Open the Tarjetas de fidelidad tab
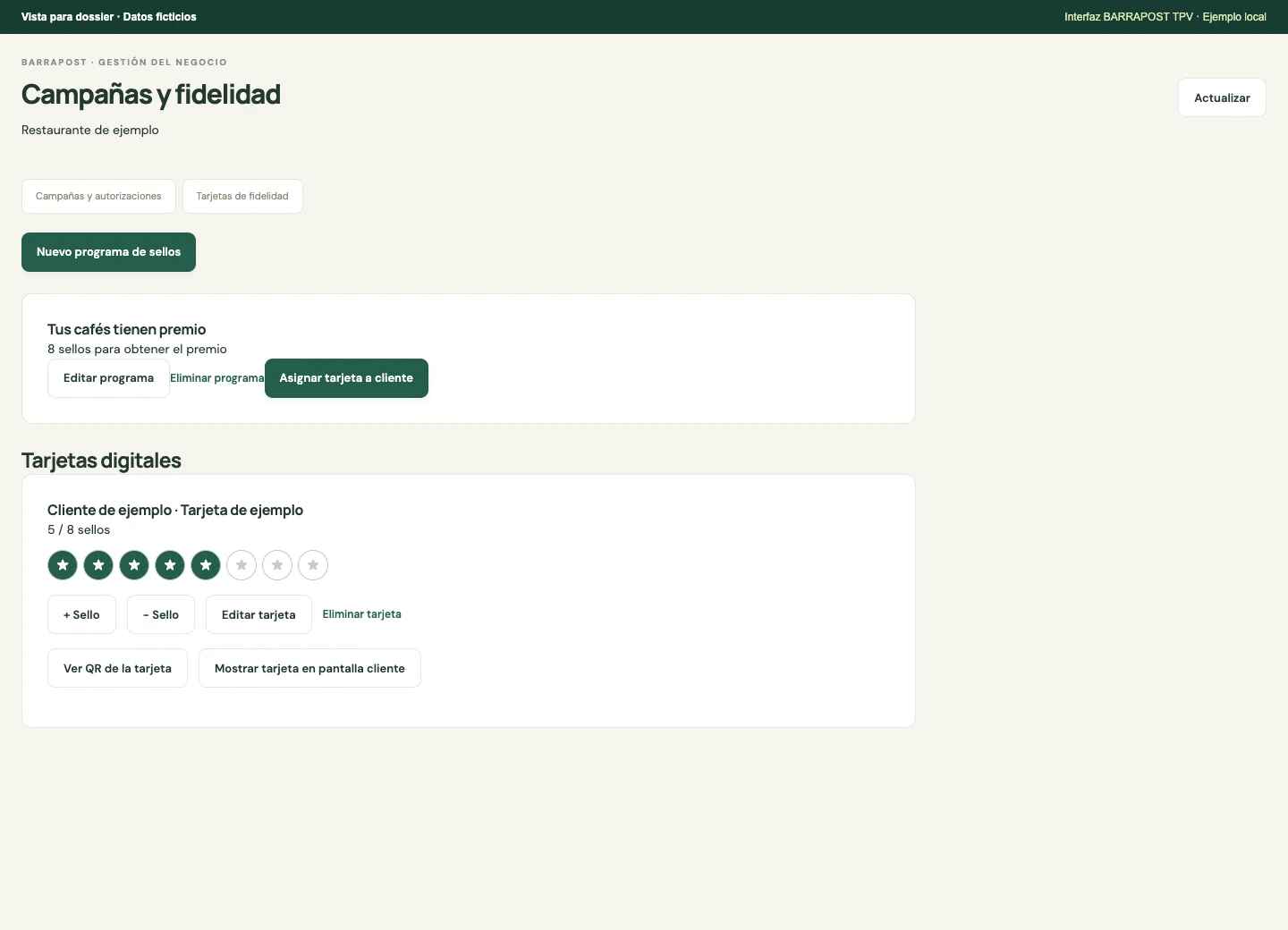 pos(242,197)
